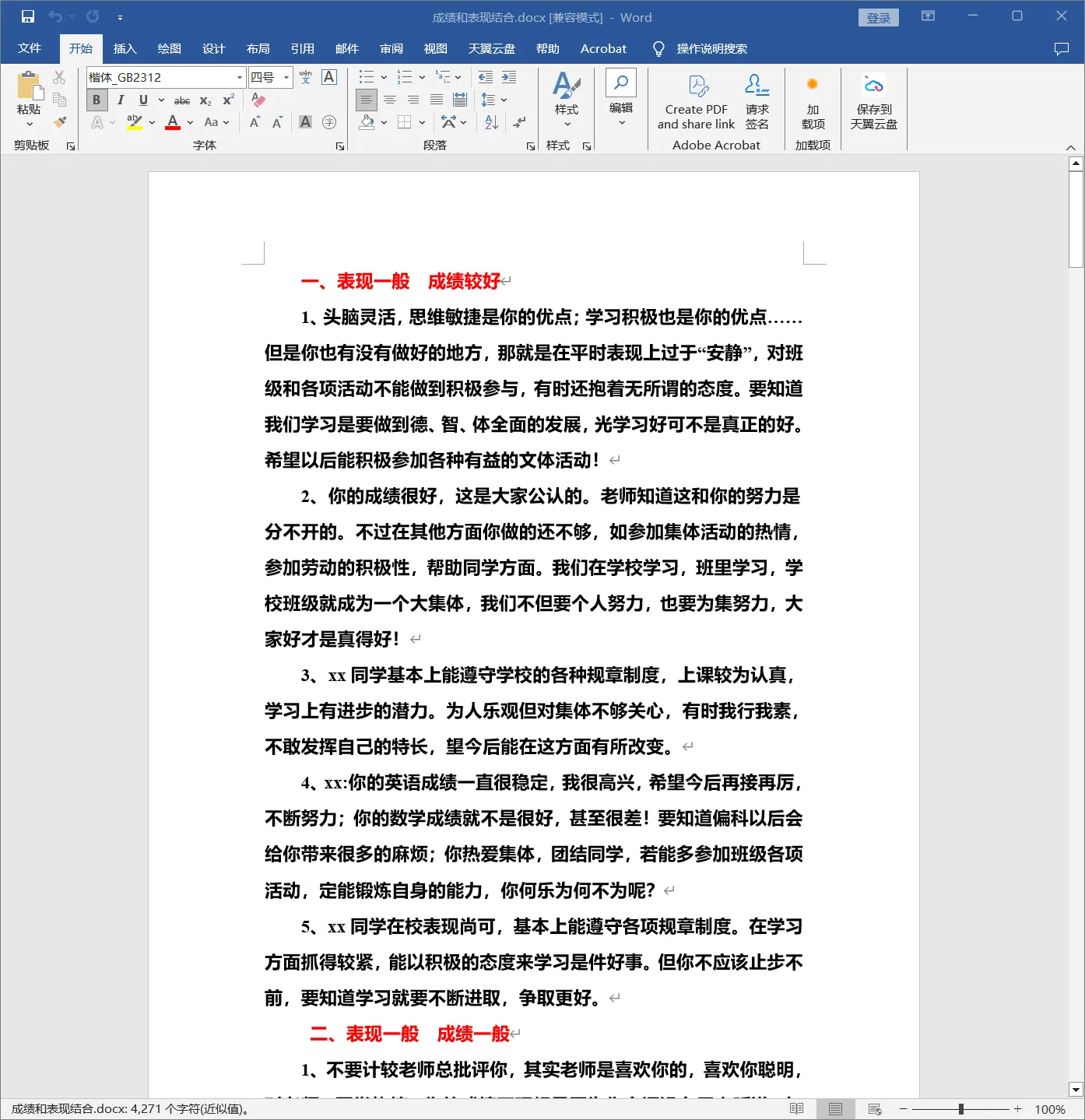Viewport: 1085px width, 1120px height.
Task: Switch to the Insert (插入) tab
Action: click(x=125, y=48)
